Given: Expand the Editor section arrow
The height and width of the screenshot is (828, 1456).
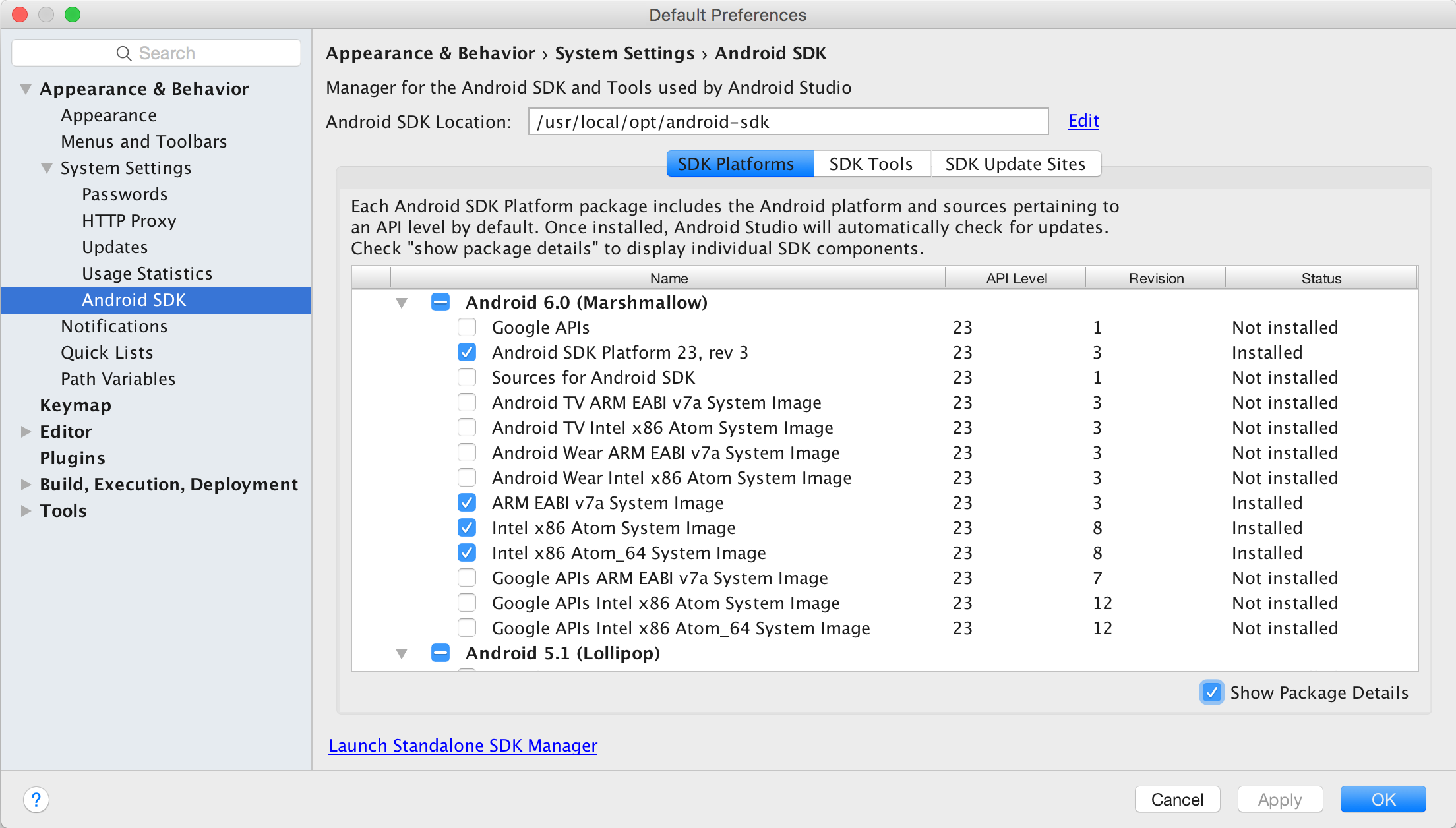Looking at the screenshot, I should (26, 432).
